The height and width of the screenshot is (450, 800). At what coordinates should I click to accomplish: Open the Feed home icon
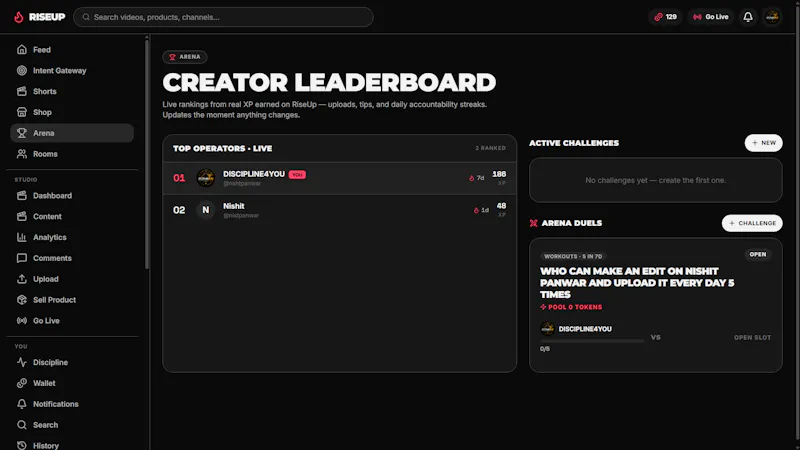[21, 49]
